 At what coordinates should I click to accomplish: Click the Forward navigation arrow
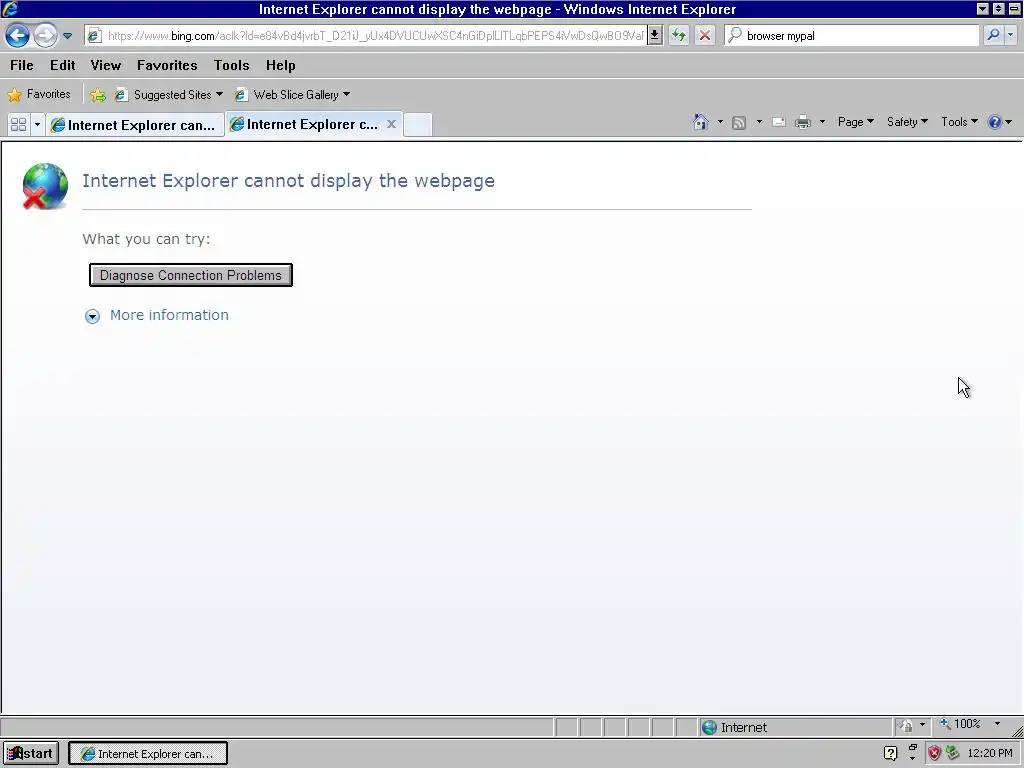click(x=45, y=36)
